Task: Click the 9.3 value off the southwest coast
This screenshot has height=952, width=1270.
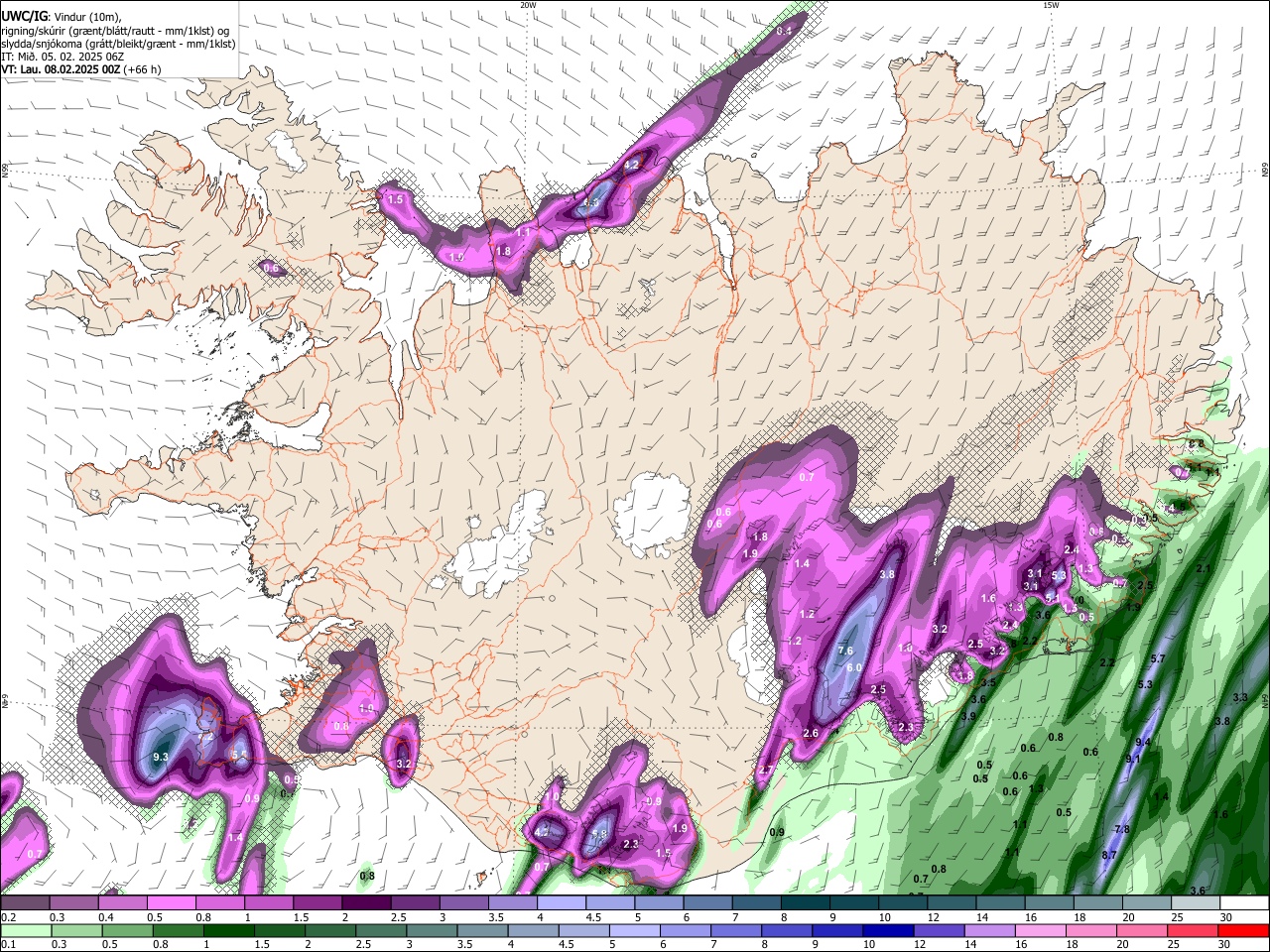Action: click(x=161, y=758)
